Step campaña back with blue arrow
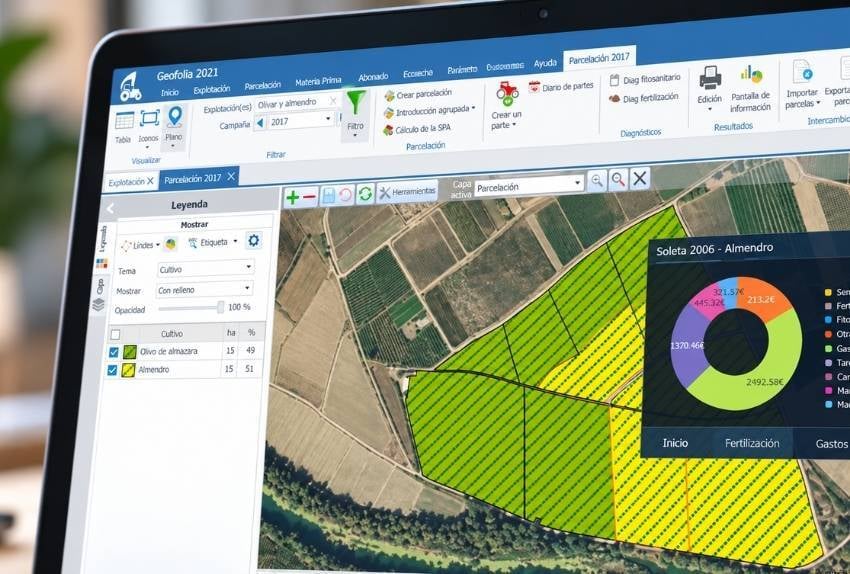 (260, 123)
